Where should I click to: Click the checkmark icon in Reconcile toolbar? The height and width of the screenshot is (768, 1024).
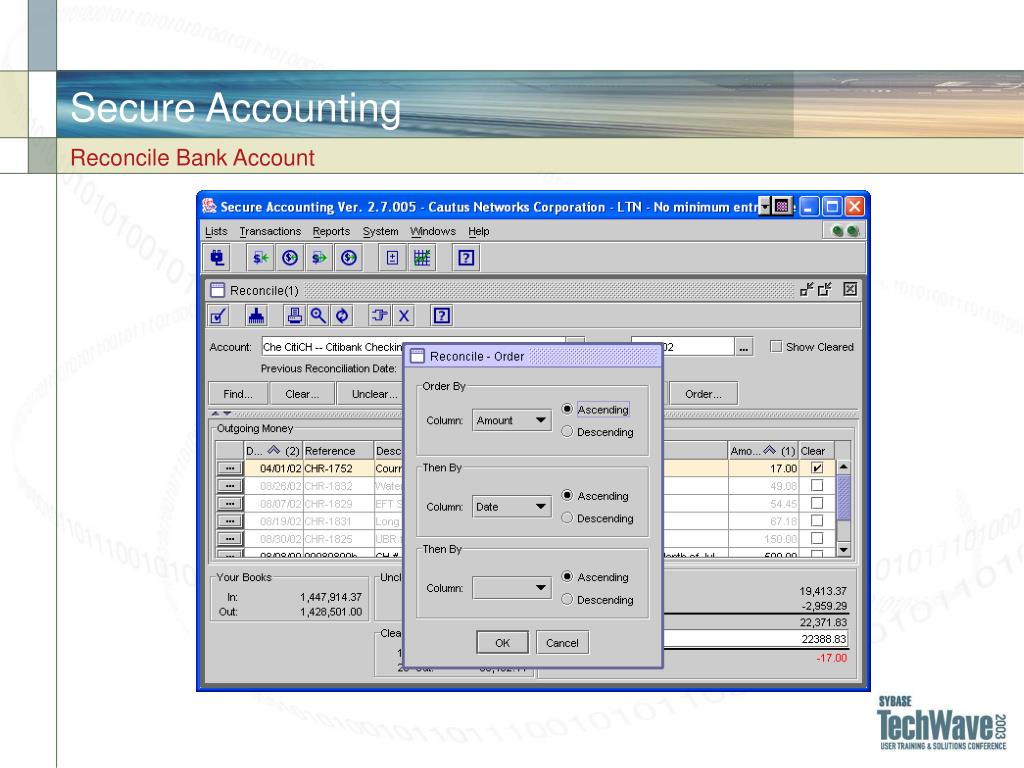218,316
